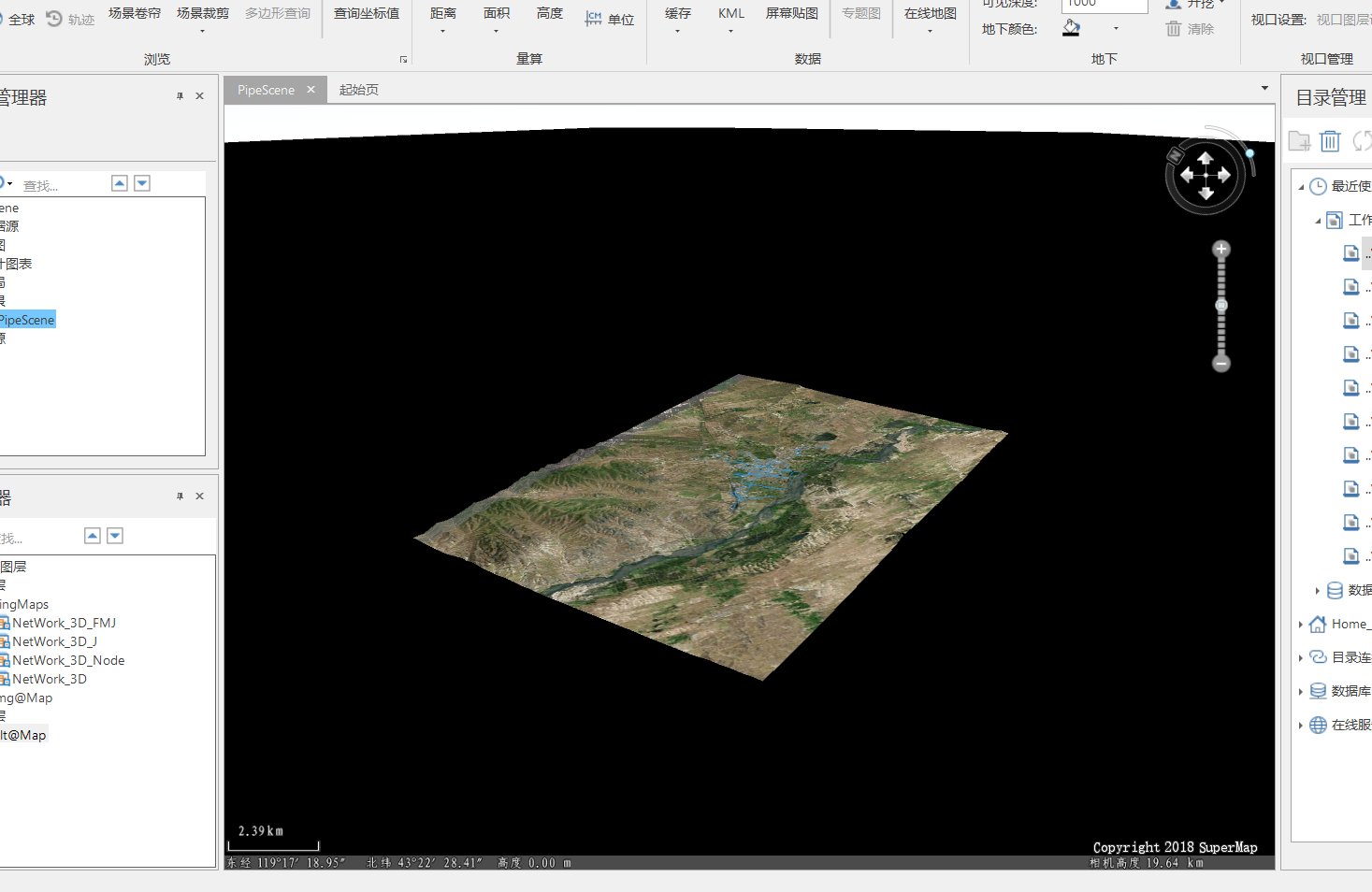The width and height of the screenshot is (1372, 892).
Task: Click 查询坐标值 query coordinates button
Action: click(x=367, y=13)
